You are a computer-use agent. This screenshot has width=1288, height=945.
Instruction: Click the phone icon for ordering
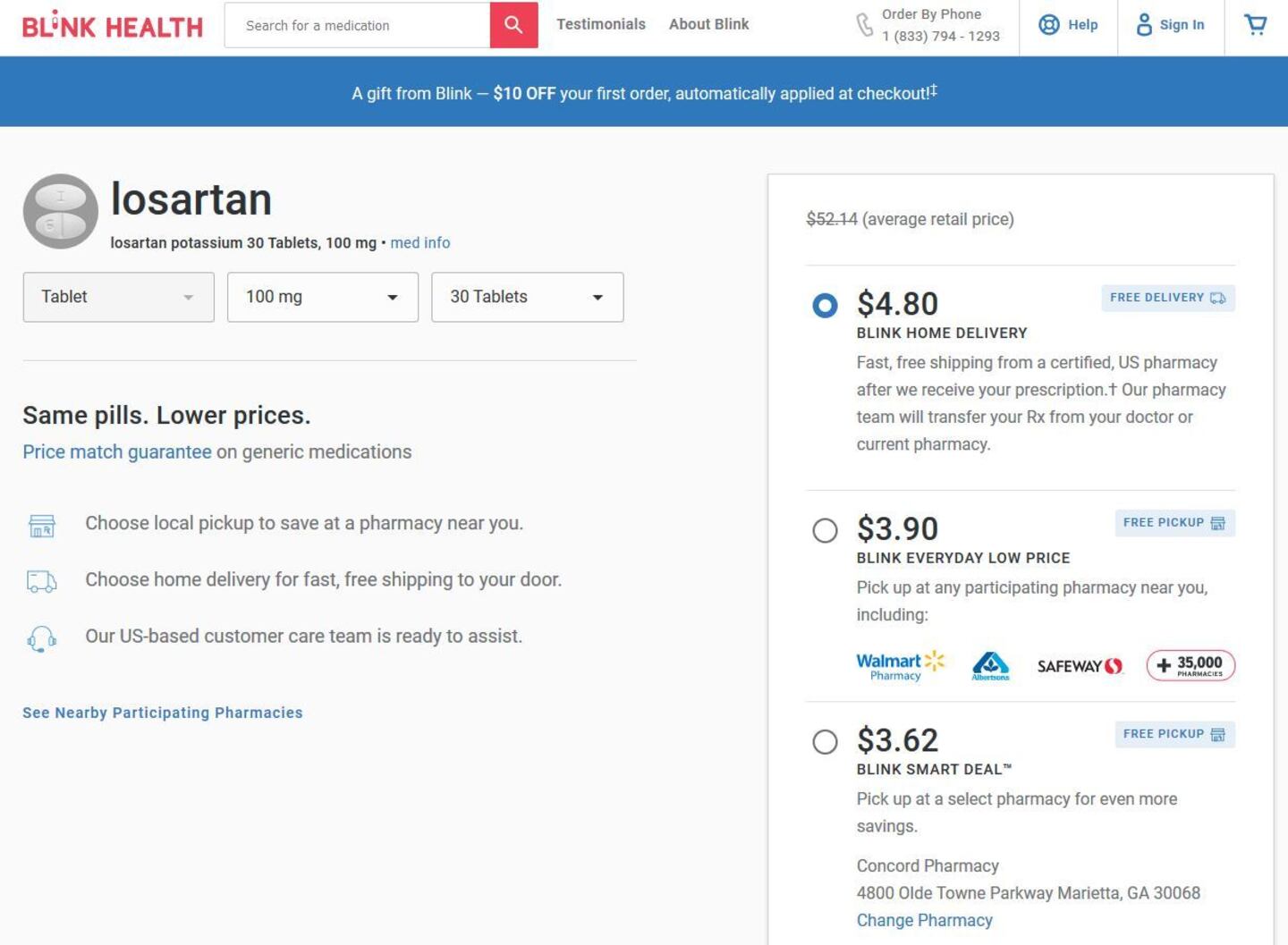pos(865,25)
